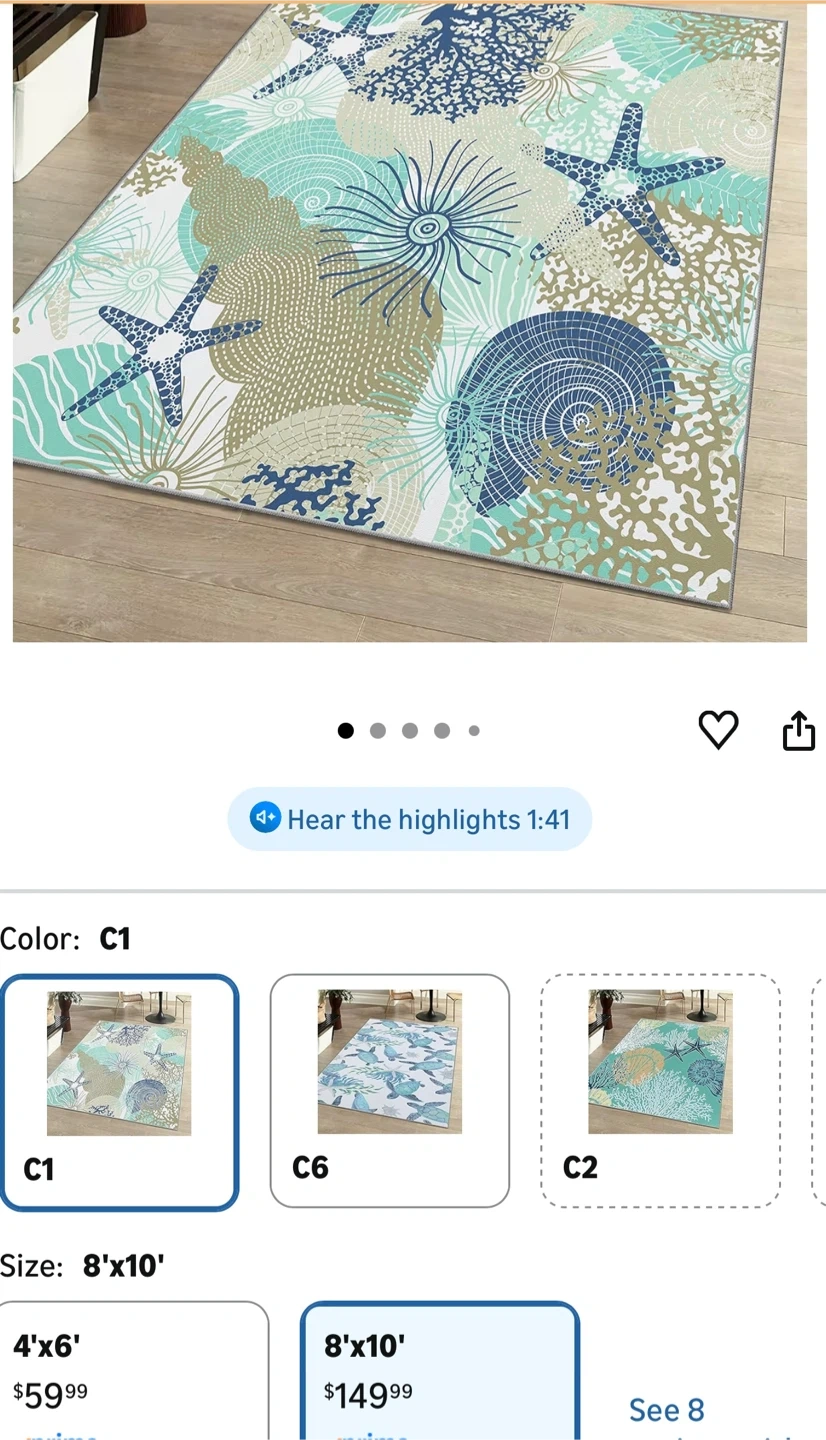Image resolution: width=826 pixels, height=1440 pixels.
Task: Select the 4'x6' size at $59.99
Action: click(134, 1371)
